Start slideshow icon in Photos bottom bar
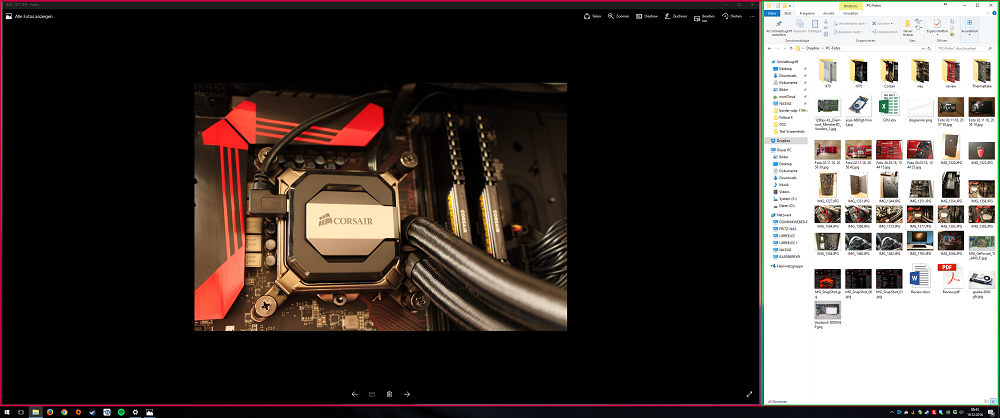Viewport: 1000px width, 418px height. click(372, 394)
